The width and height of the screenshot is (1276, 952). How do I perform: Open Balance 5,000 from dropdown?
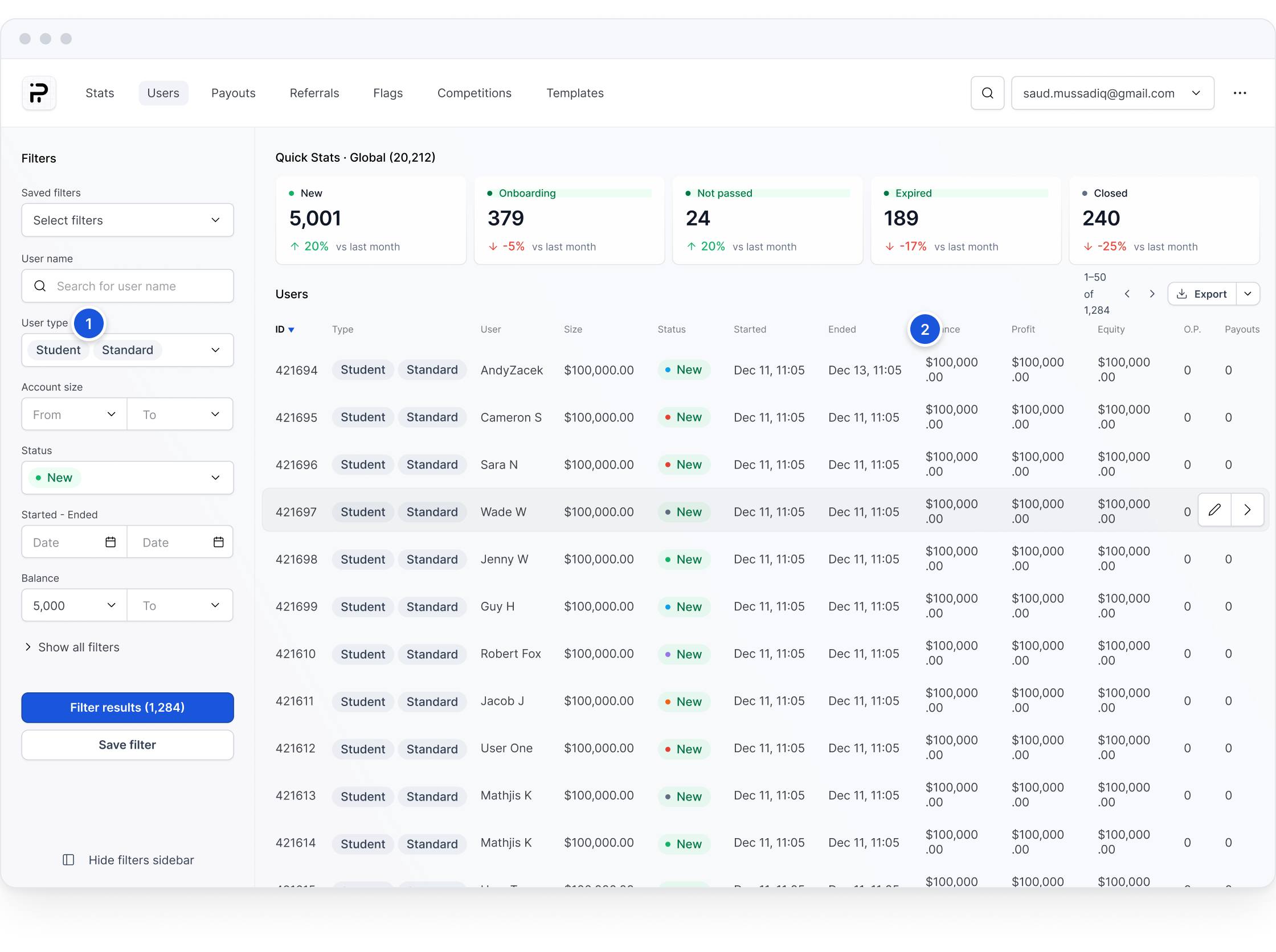coord(75,605)
